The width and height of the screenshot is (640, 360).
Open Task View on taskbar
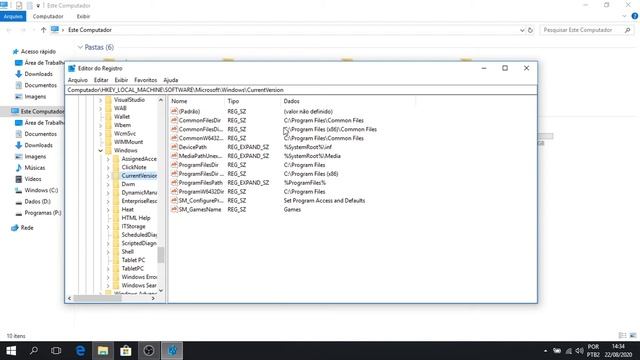56,351
